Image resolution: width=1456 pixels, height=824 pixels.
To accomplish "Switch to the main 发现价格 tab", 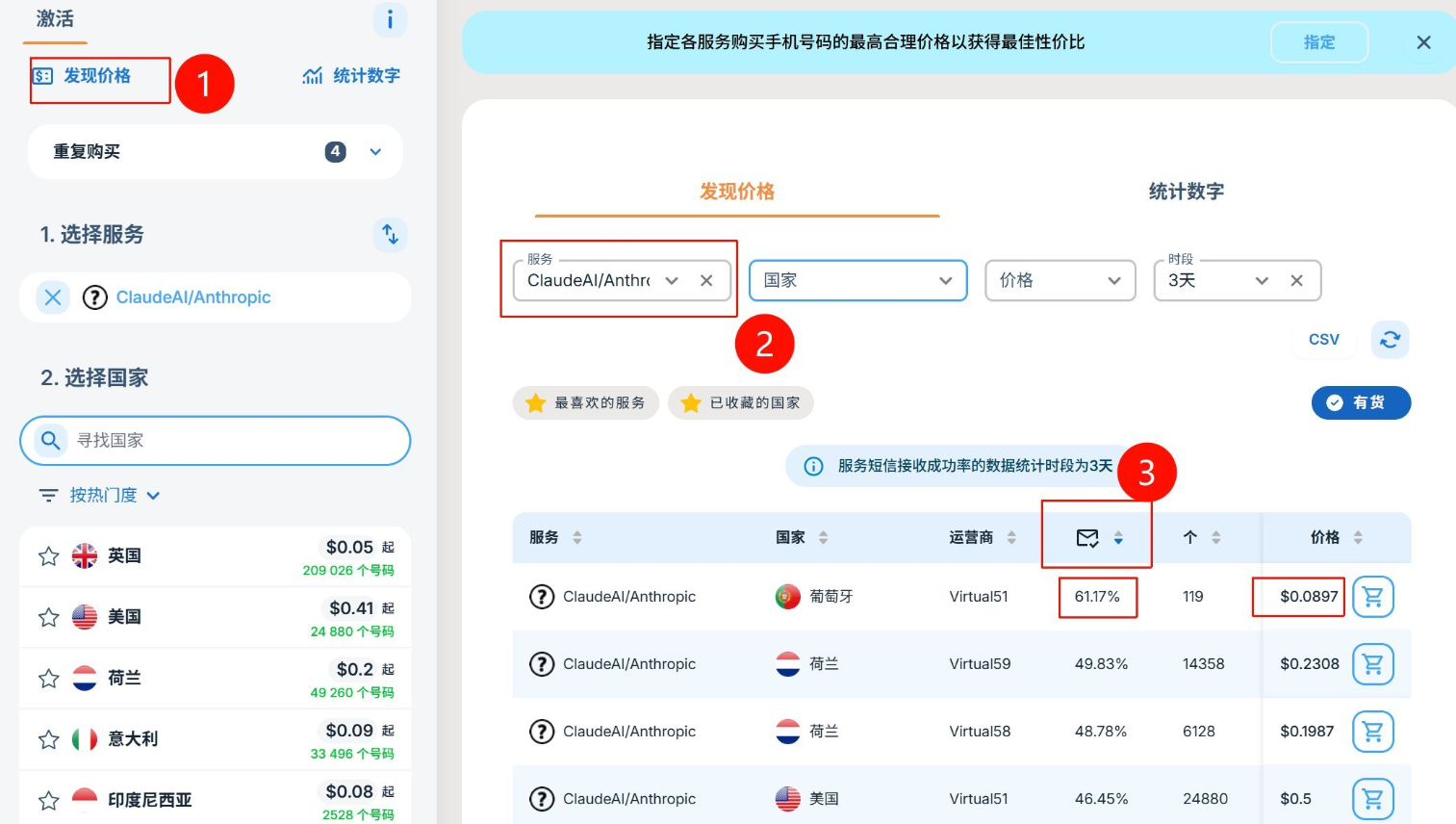I will pyautogui.click(x=737, y=192).
